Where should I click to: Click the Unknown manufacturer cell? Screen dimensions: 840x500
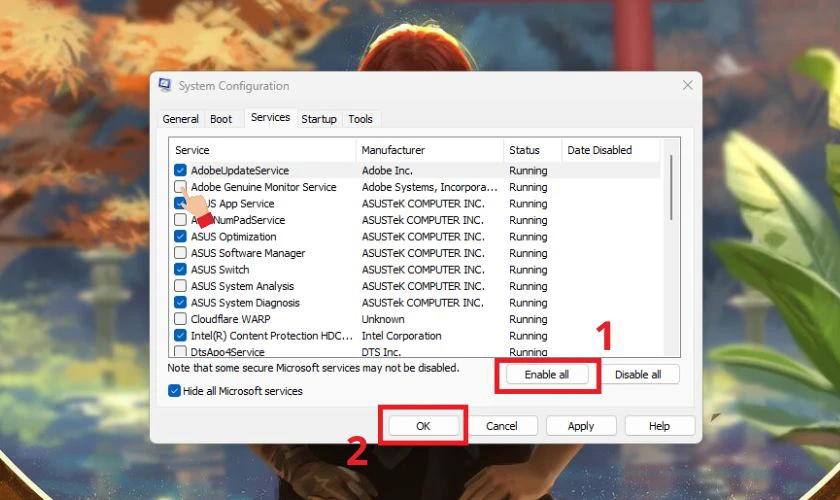click(x=383, y=319)
